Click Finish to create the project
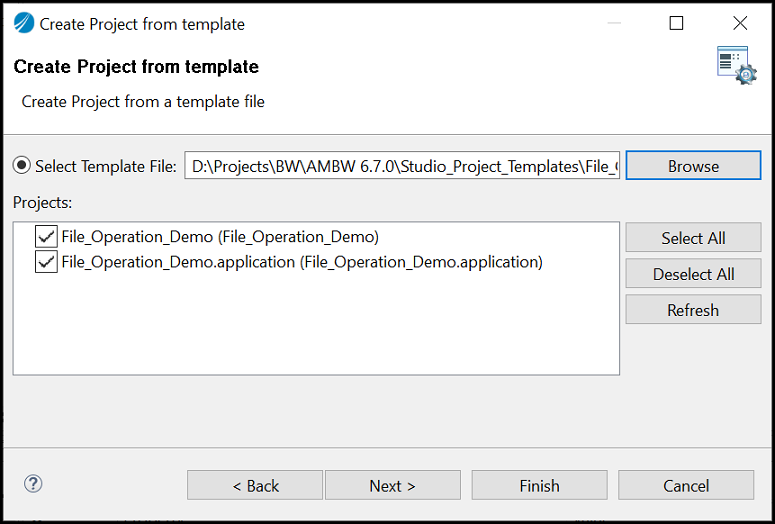Viewport: 775px width, 524px height. (x=539, y=485)
